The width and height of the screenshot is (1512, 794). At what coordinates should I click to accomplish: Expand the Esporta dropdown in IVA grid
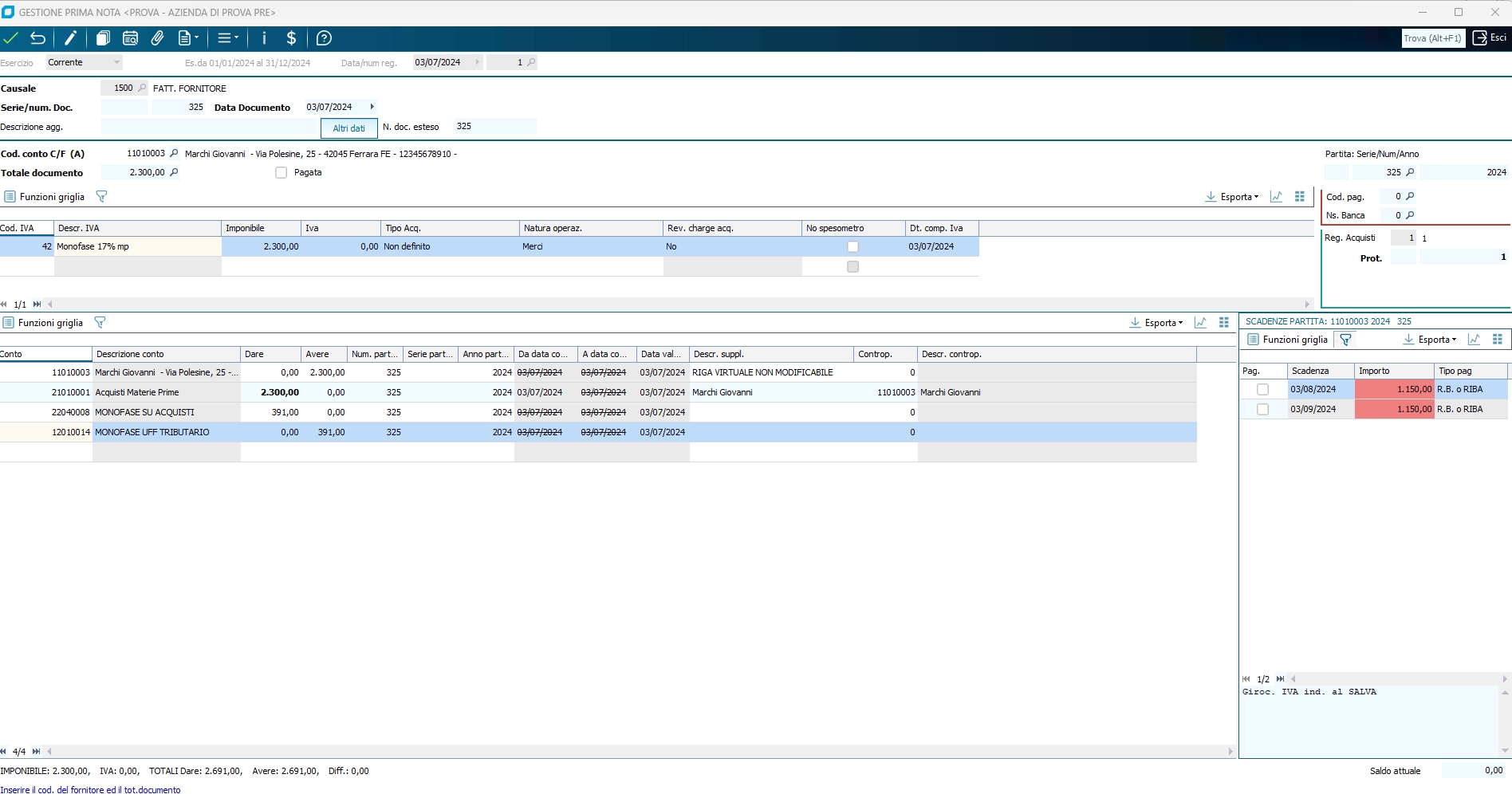click(1232, 197)
